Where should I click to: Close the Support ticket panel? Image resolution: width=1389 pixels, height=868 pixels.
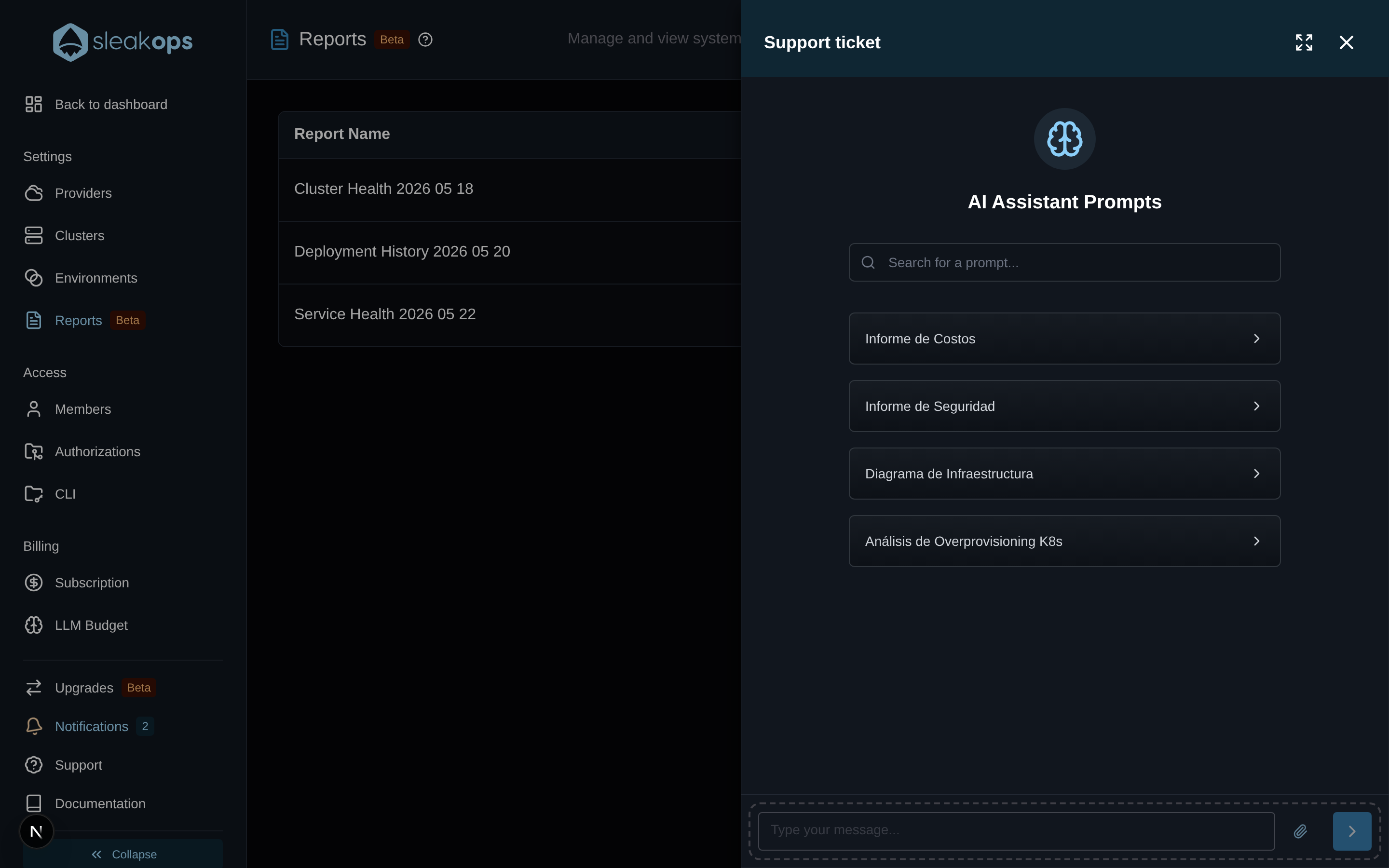(x=1347, y=42)
